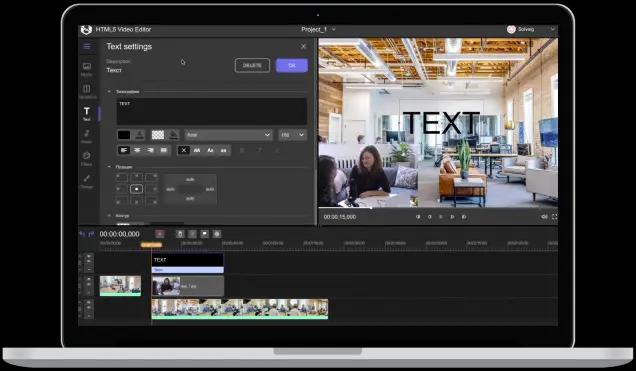
Task: Play the preview video
Action: pos(441,217)
